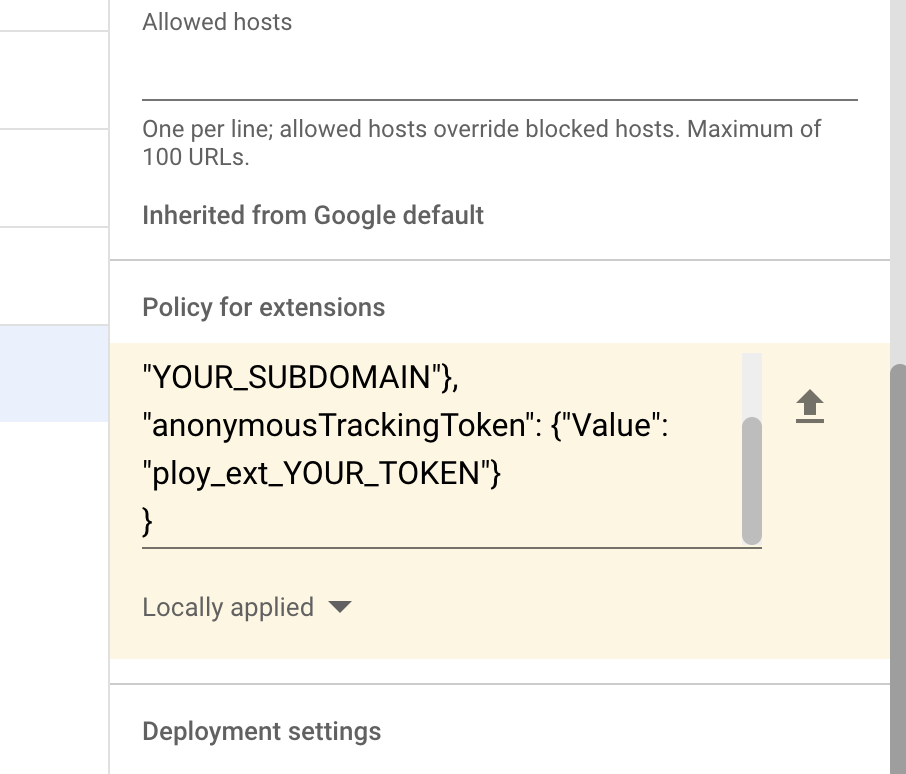Click the upload policy file icon
This screenshot has width=906, height=774.
tap(810, 407)
